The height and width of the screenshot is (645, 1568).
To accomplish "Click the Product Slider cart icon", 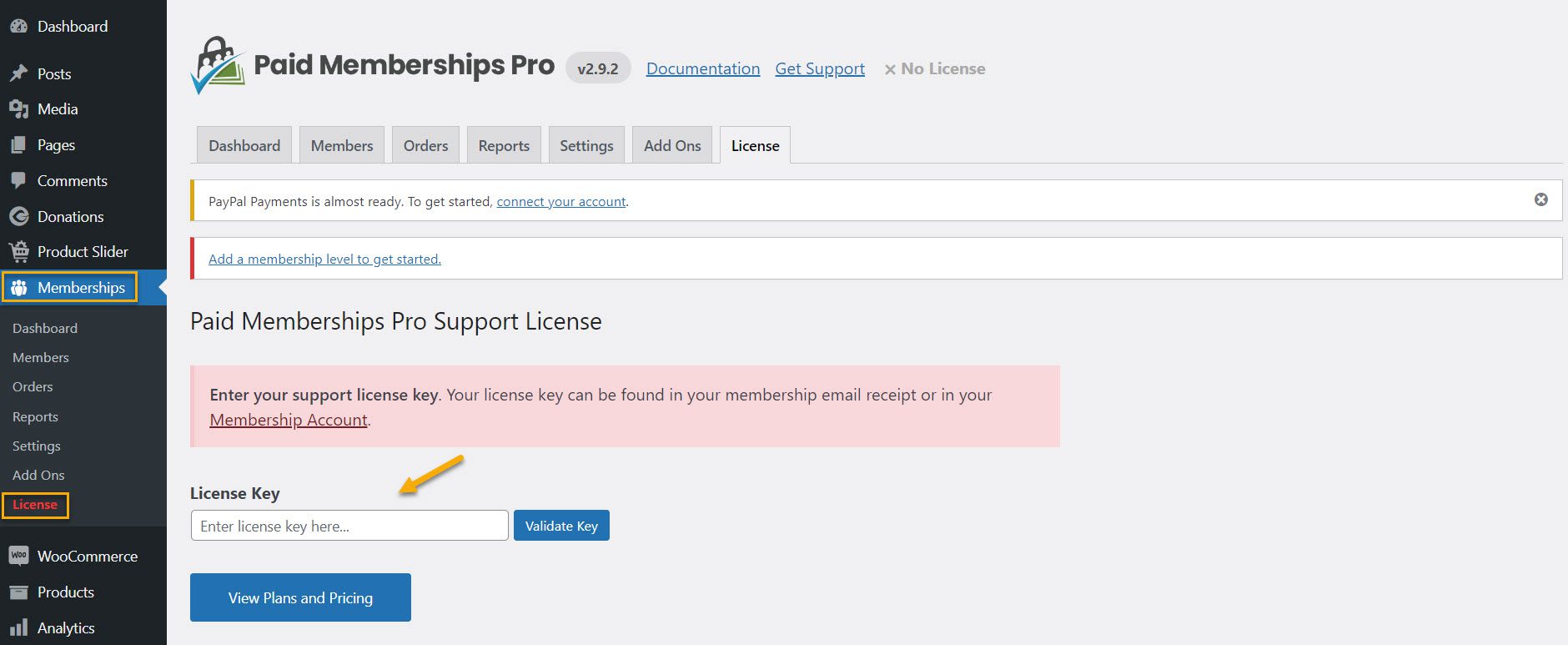I will point(18,251).
